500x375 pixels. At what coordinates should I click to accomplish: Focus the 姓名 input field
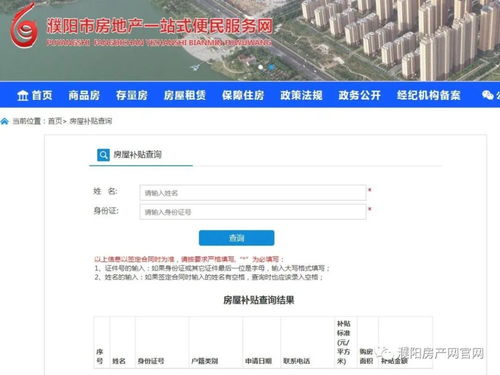[x=253, y=193]
